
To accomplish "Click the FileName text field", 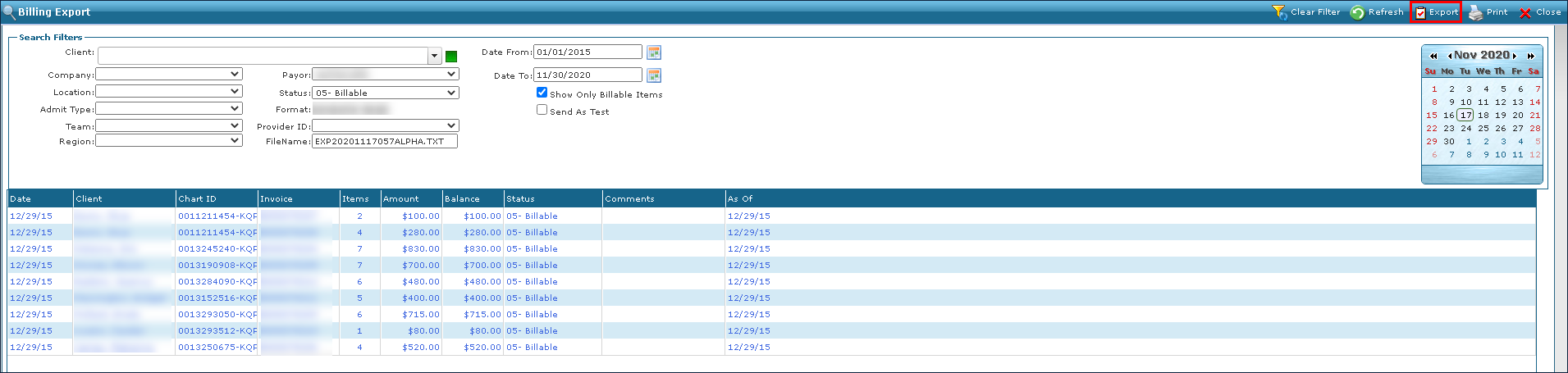I will tap(384, 141).
